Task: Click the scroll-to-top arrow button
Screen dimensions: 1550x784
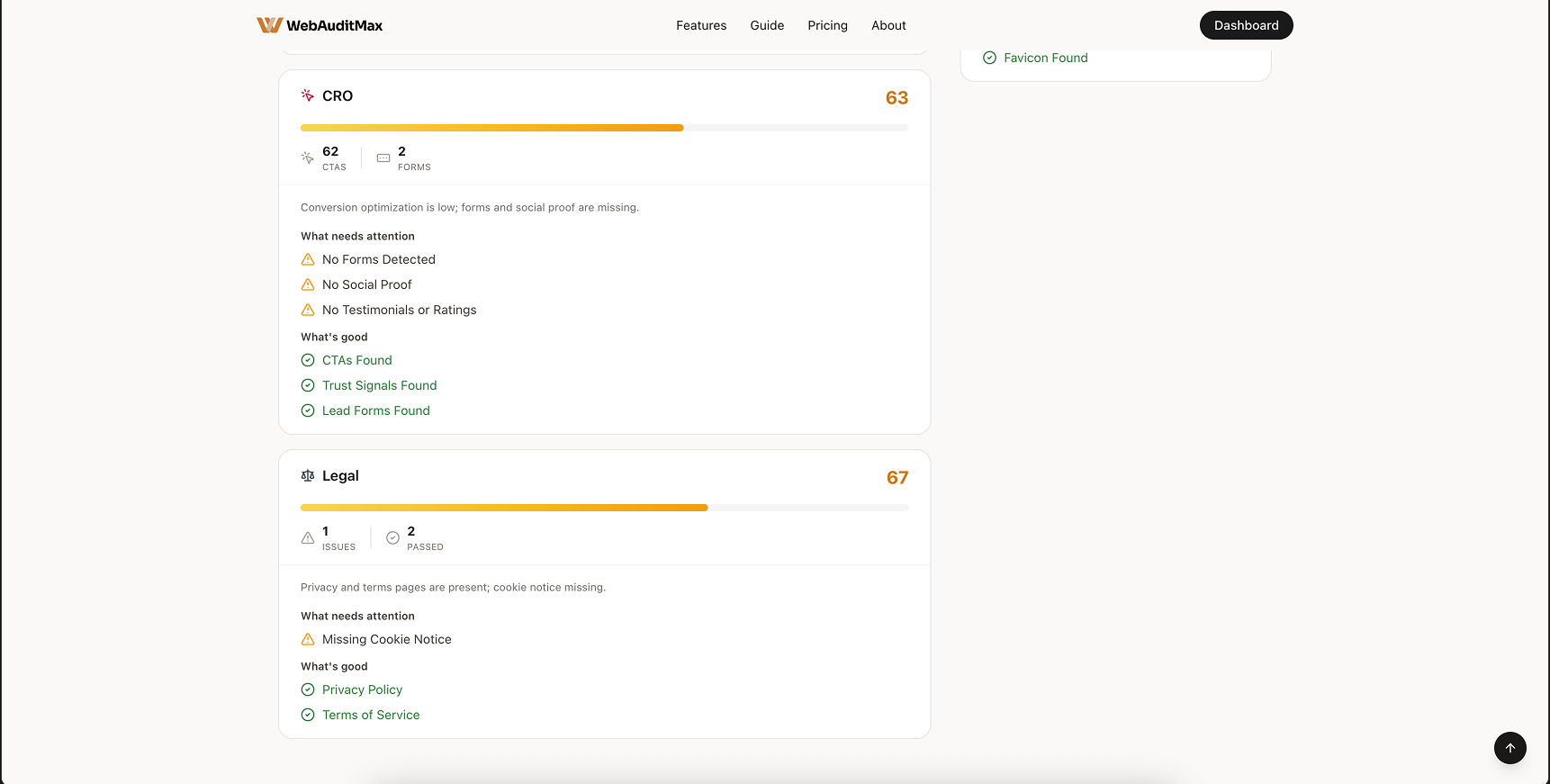Action: click(1510, 748)
